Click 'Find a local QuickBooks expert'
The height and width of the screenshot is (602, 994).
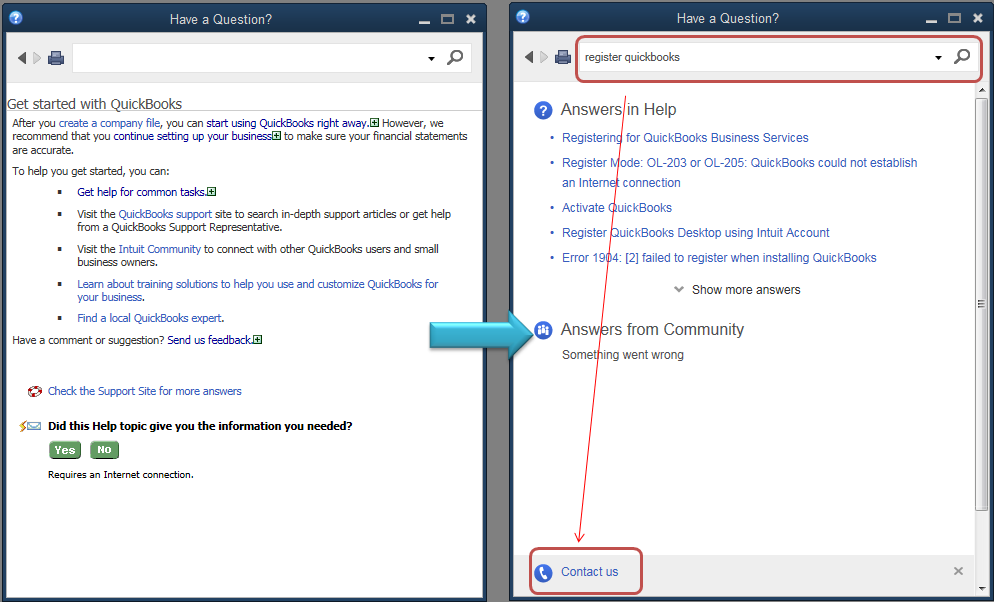click(x=150, y=318)
